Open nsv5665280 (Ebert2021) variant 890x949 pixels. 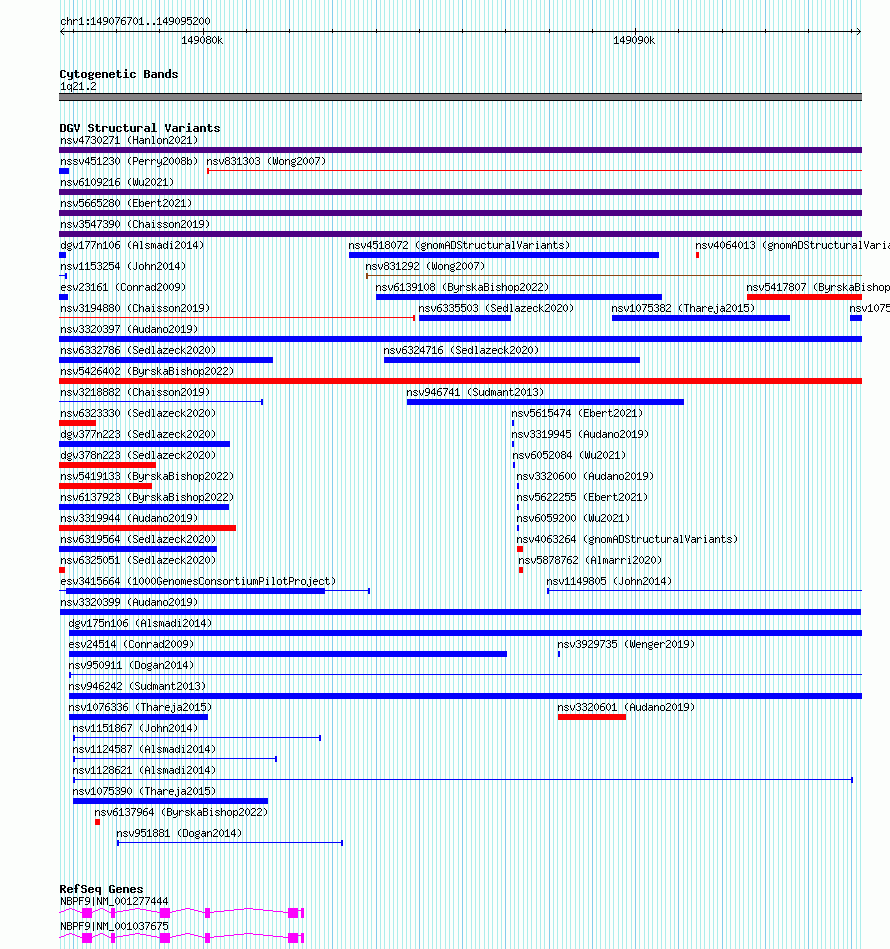click(126, 203)
